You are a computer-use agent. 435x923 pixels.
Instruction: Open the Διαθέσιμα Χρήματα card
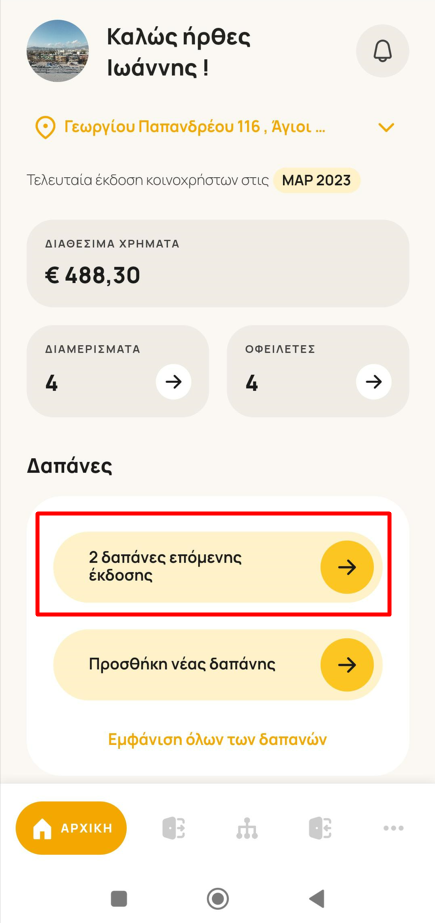(218, 263)
